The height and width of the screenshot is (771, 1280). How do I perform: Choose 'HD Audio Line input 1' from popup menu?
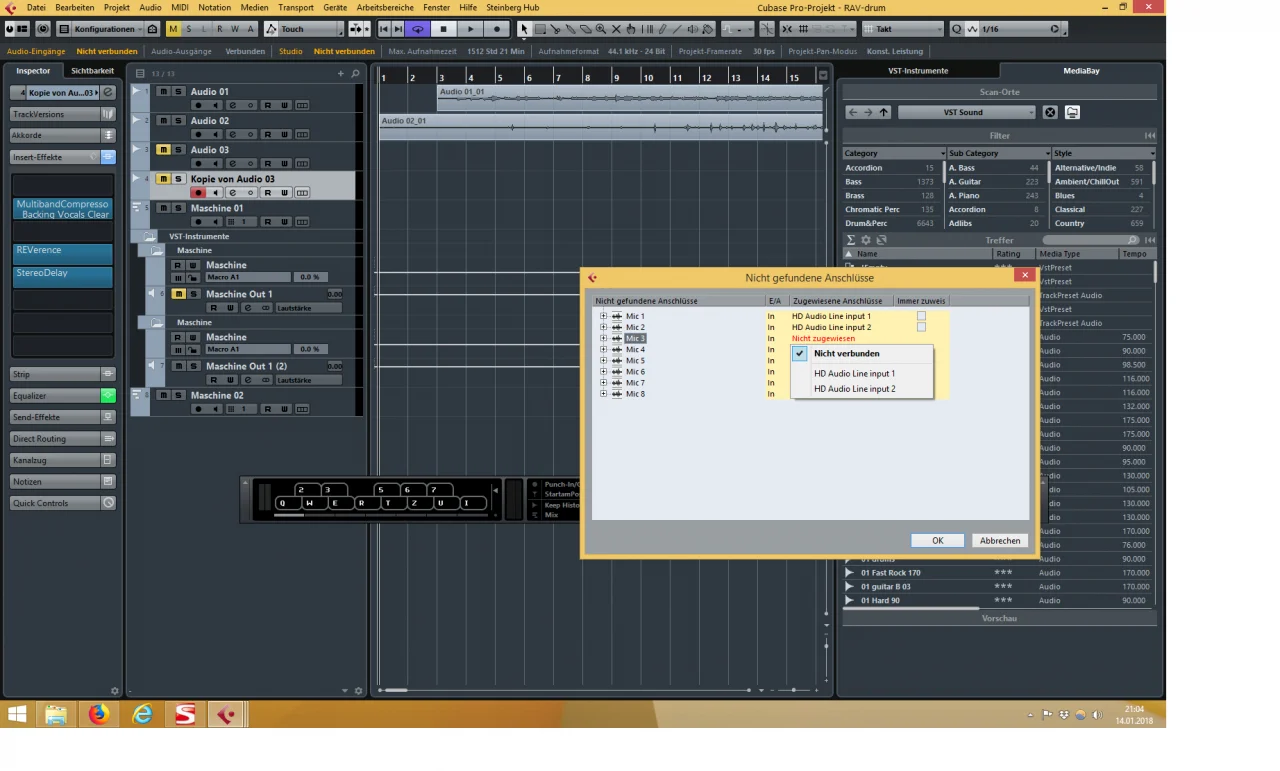click(x=854, y=374)
